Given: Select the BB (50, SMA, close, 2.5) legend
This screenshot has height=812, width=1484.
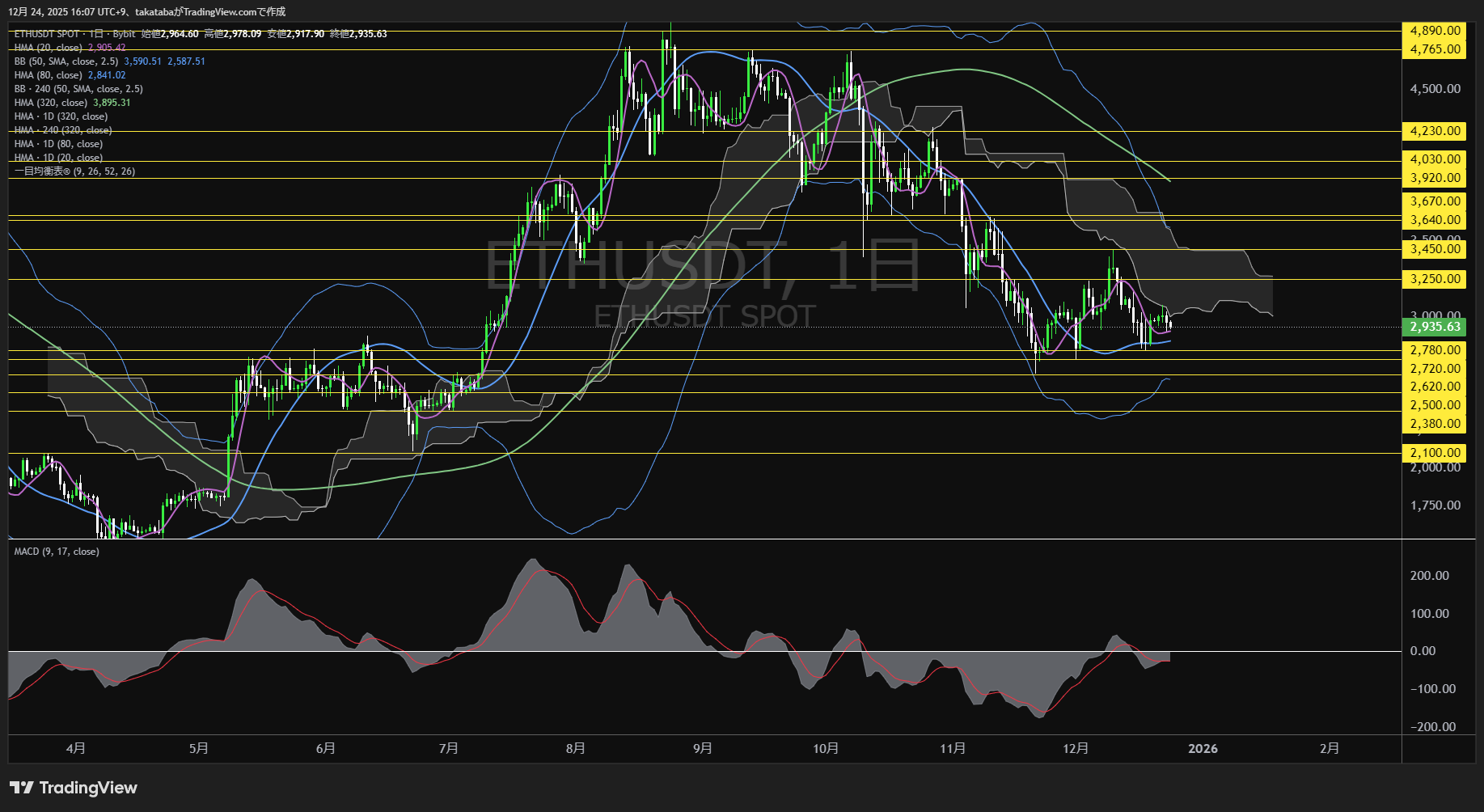Looking at the screenshot, I should point(66,61).
